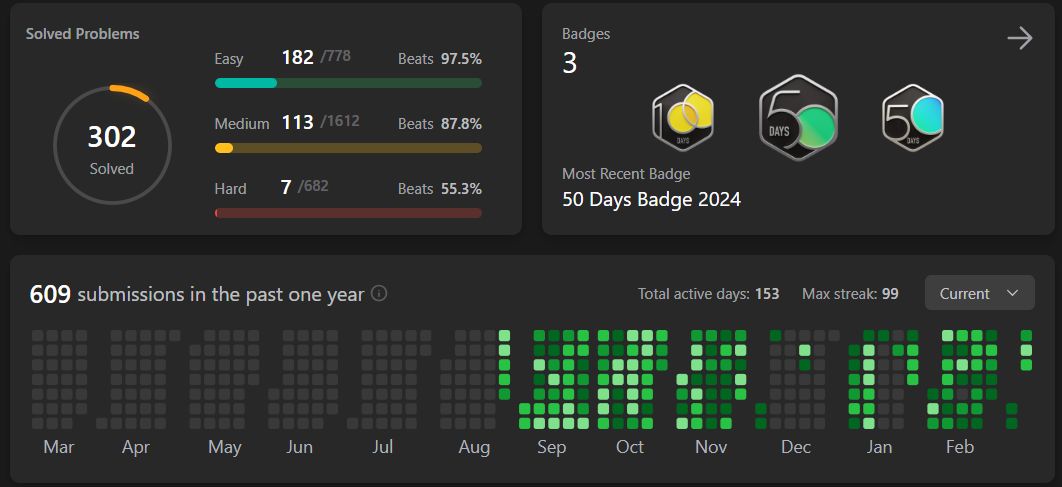Image resolution: width=1062 pixels, height=487 pixels.
Task: Click the Max streak 99 stat
Action: [850, 294]
